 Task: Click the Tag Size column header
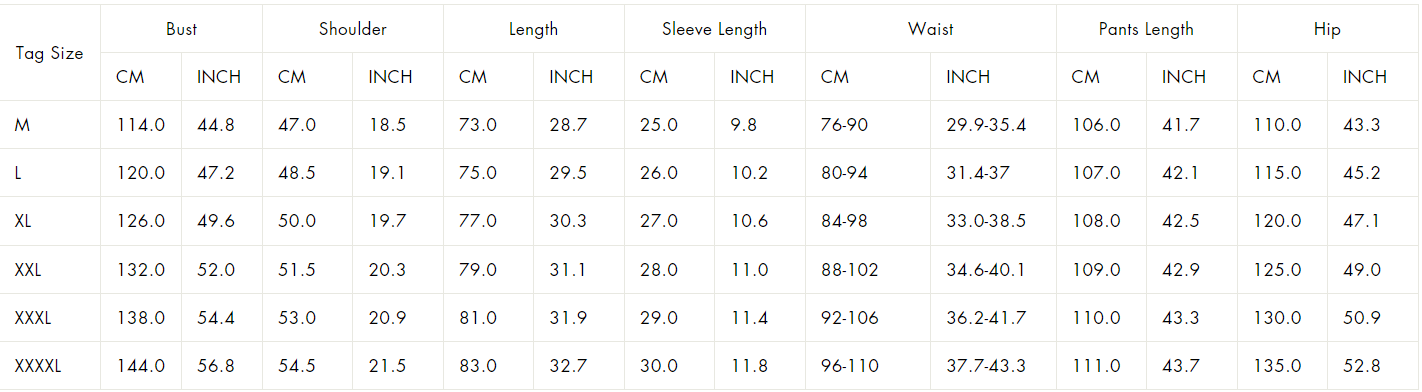click(x=50, y=53)
